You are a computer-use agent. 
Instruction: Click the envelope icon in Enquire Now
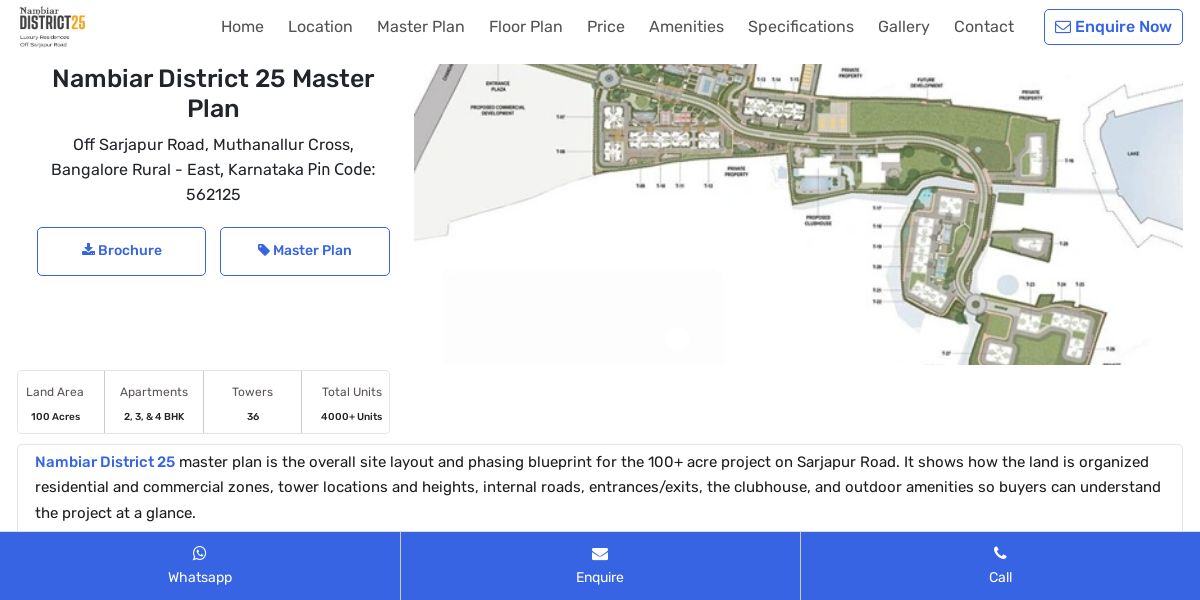(1063, 27)
